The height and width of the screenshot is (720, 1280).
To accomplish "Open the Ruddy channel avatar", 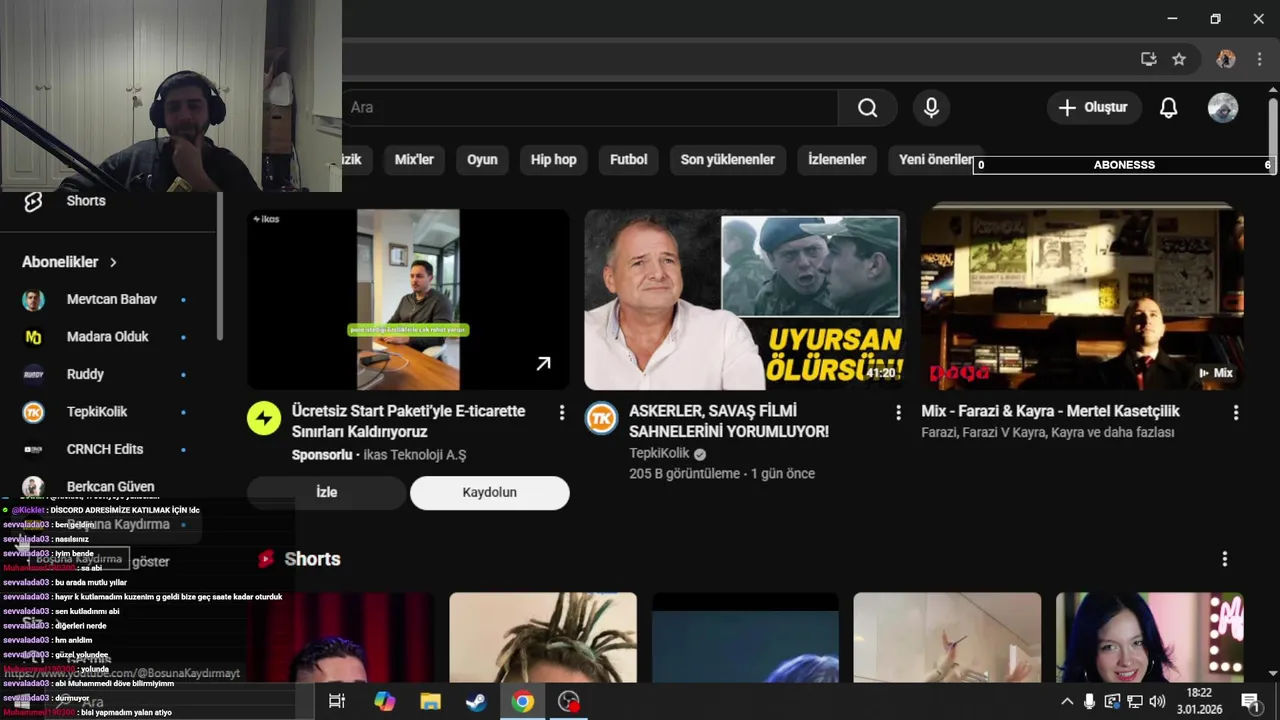I will 33,374.
